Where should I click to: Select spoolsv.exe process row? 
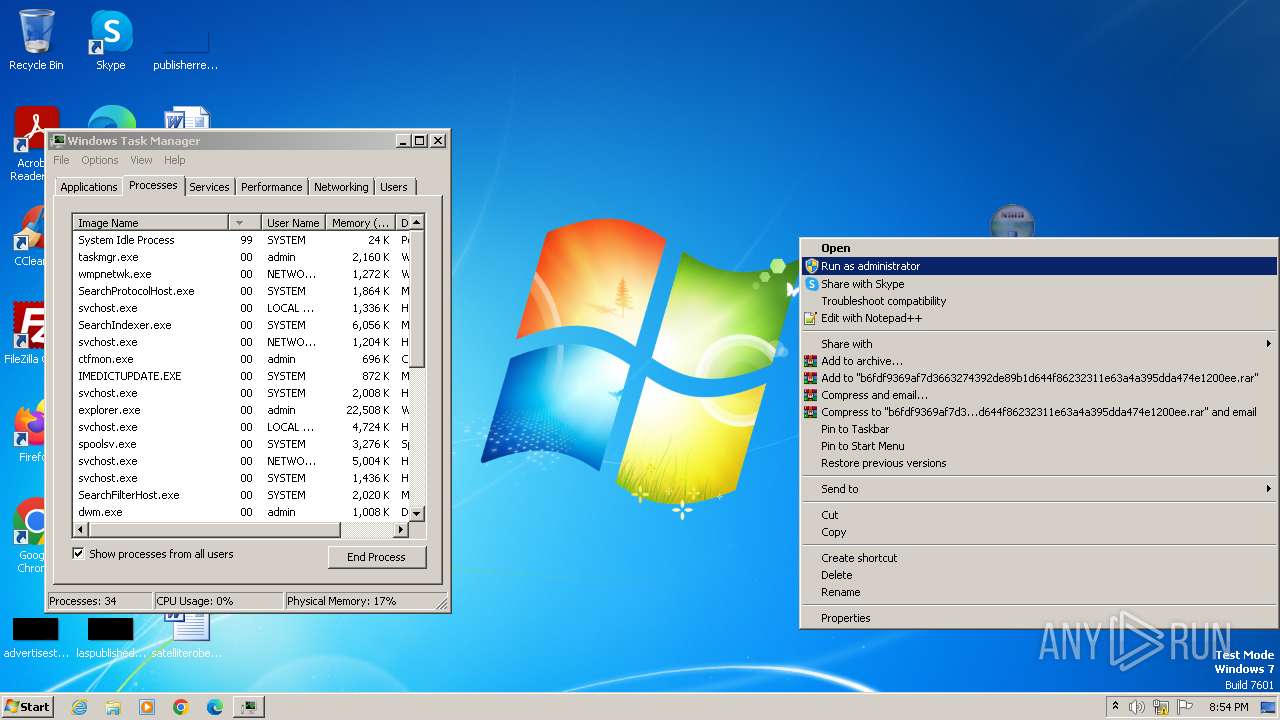click(x=241, y=444)
